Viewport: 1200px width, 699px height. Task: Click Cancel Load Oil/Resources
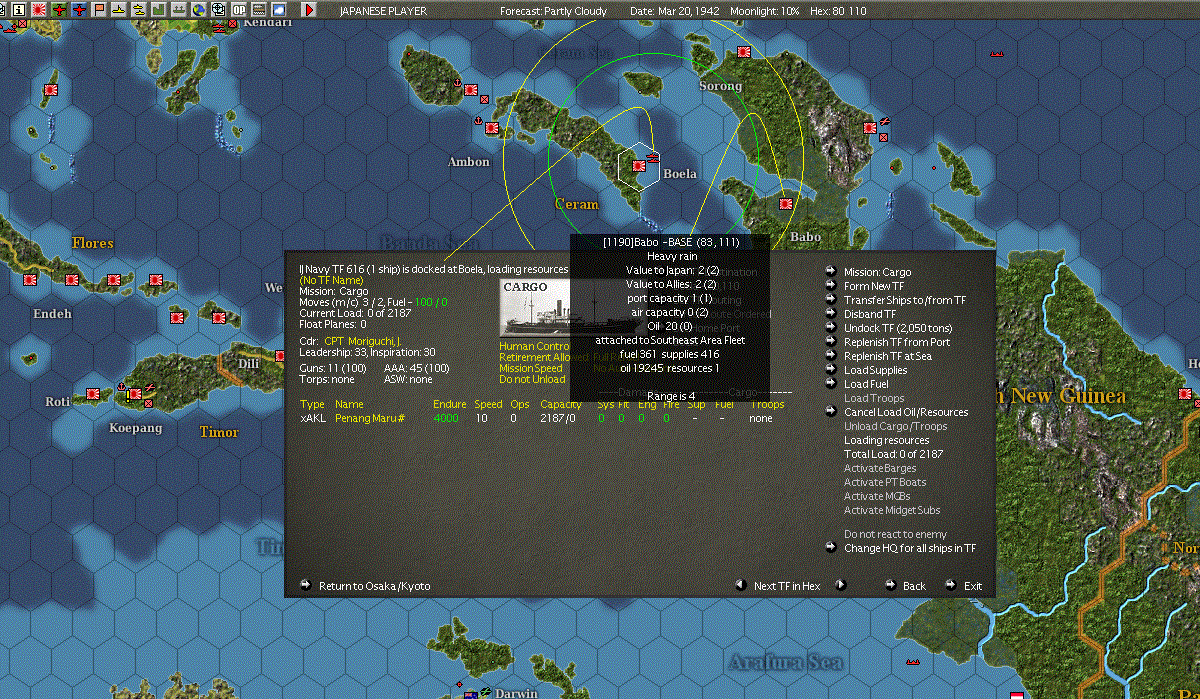coord(906,412)
